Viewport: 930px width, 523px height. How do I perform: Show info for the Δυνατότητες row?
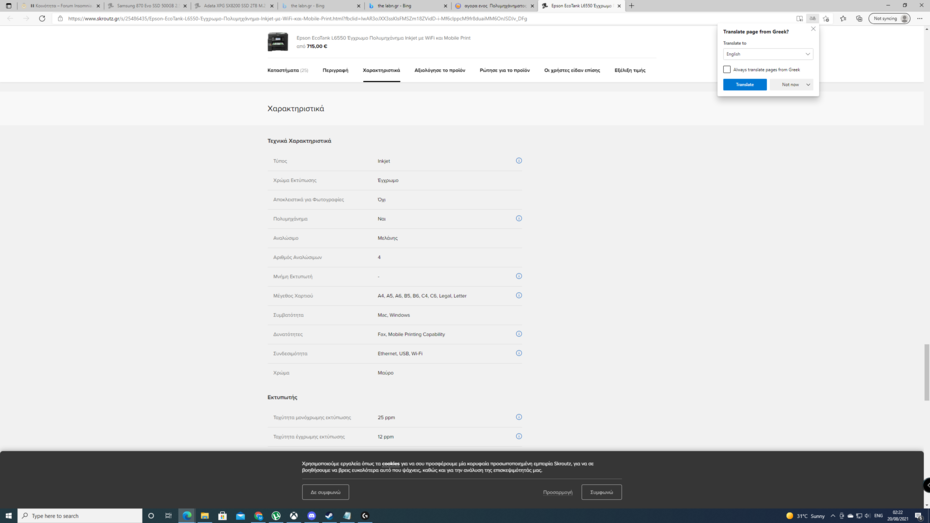tap(519, 334)
